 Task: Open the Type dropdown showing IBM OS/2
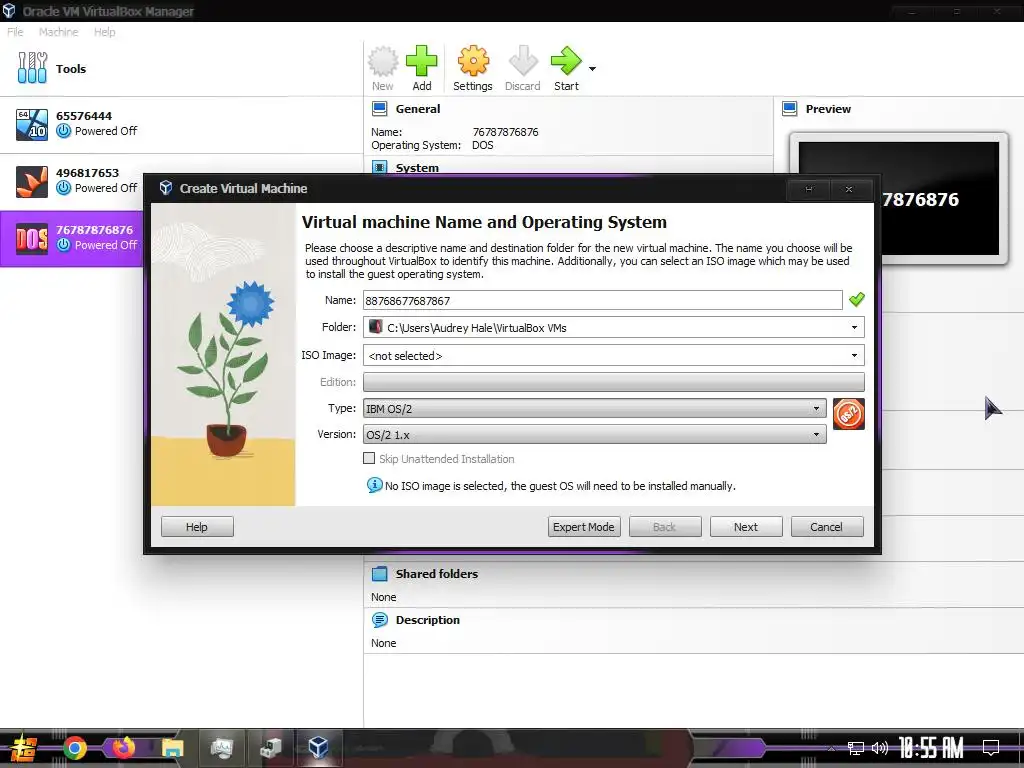click(594, 409)
